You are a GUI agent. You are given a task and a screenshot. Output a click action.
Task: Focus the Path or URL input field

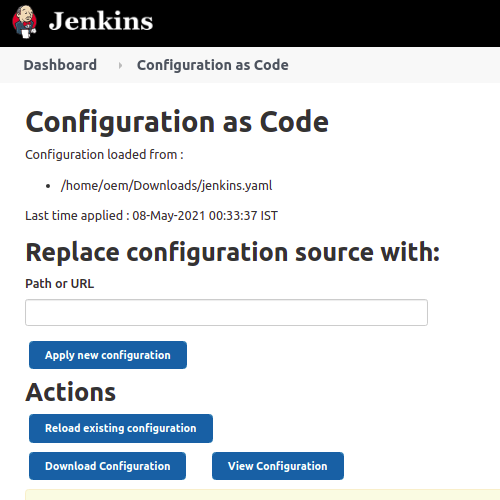pos(226,312)
